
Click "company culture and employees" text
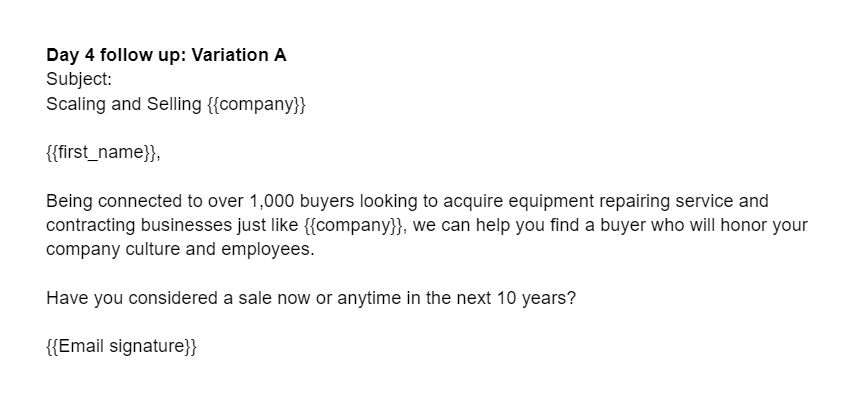tap(180, 250)
